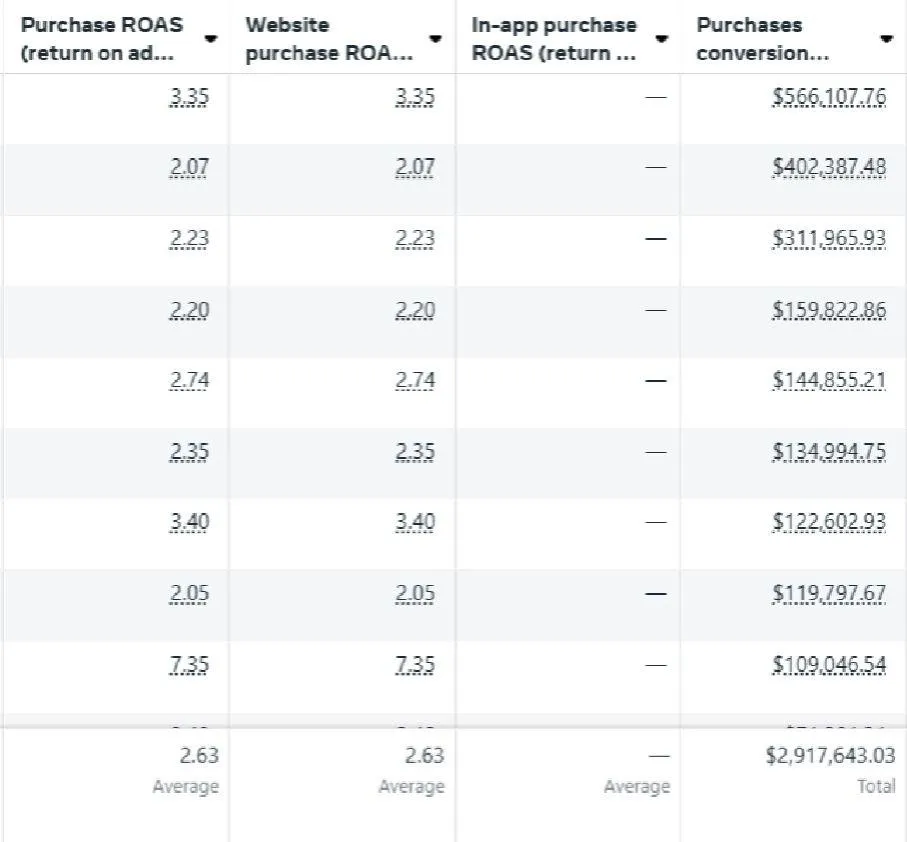The height and width of the screenshot is (842, 907).
Task: Click the $159,822.86 conversion value
Action: click(829, 310)
